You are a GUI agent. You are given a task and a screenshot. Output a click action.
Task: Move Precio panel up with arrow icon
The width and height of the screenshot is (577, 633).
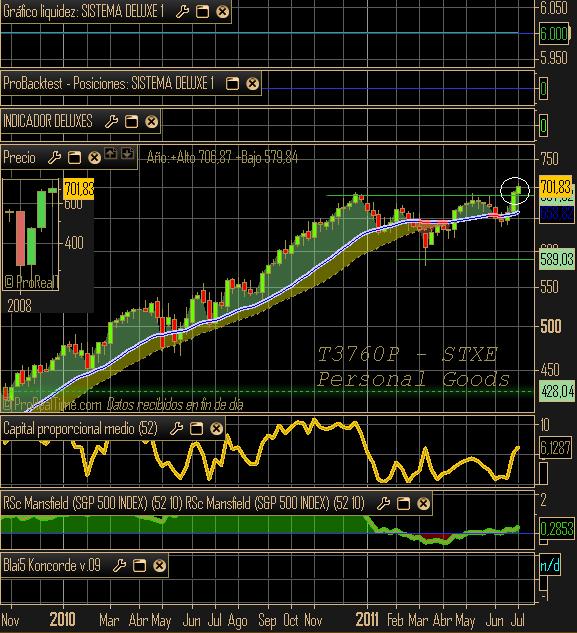(111, 153)
